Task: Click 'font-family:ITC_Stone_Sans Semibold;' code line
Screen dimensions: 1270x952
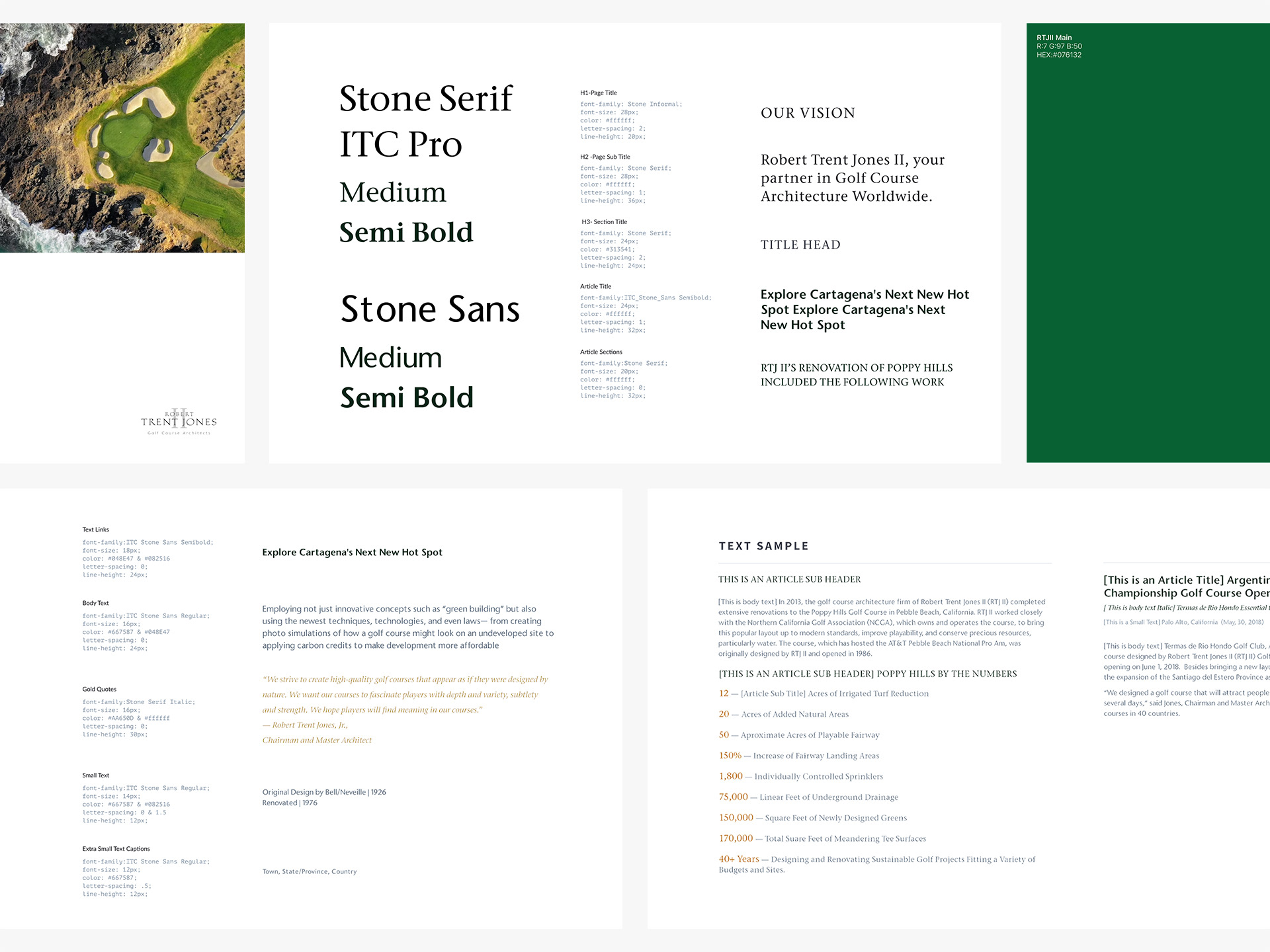Action: click(x=646, y=297)
